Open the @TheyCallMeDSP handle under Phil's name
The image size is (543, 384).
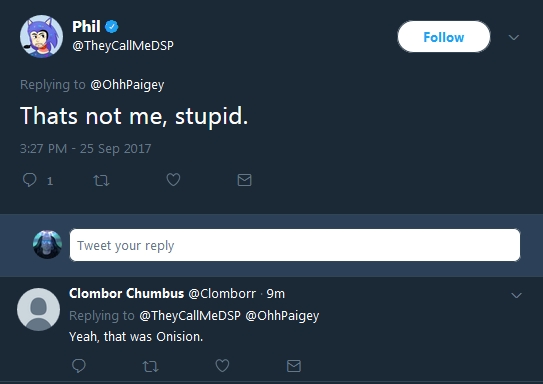click(123, 45)
